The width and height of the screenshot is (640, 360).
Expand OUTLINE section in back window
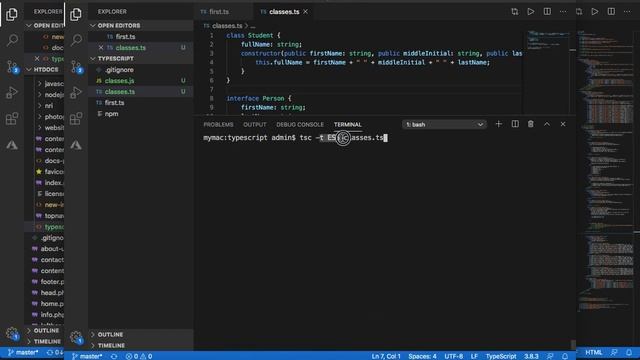(44, 330)
